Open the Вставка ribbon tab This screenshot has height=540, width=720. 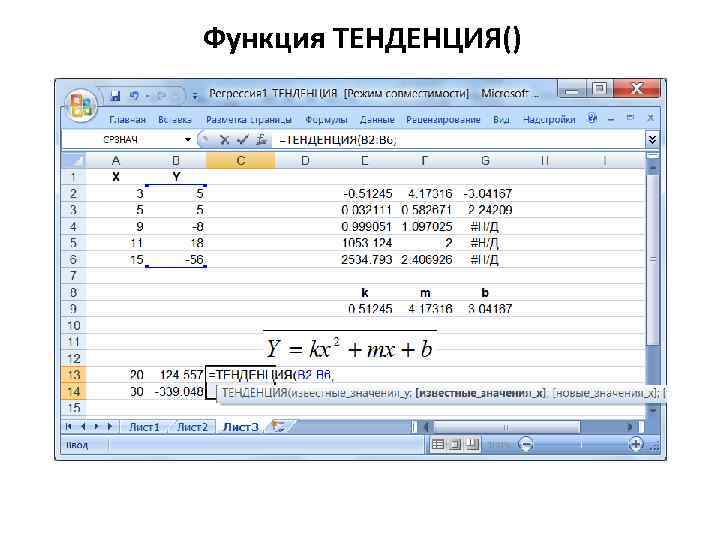click(174, 120)
